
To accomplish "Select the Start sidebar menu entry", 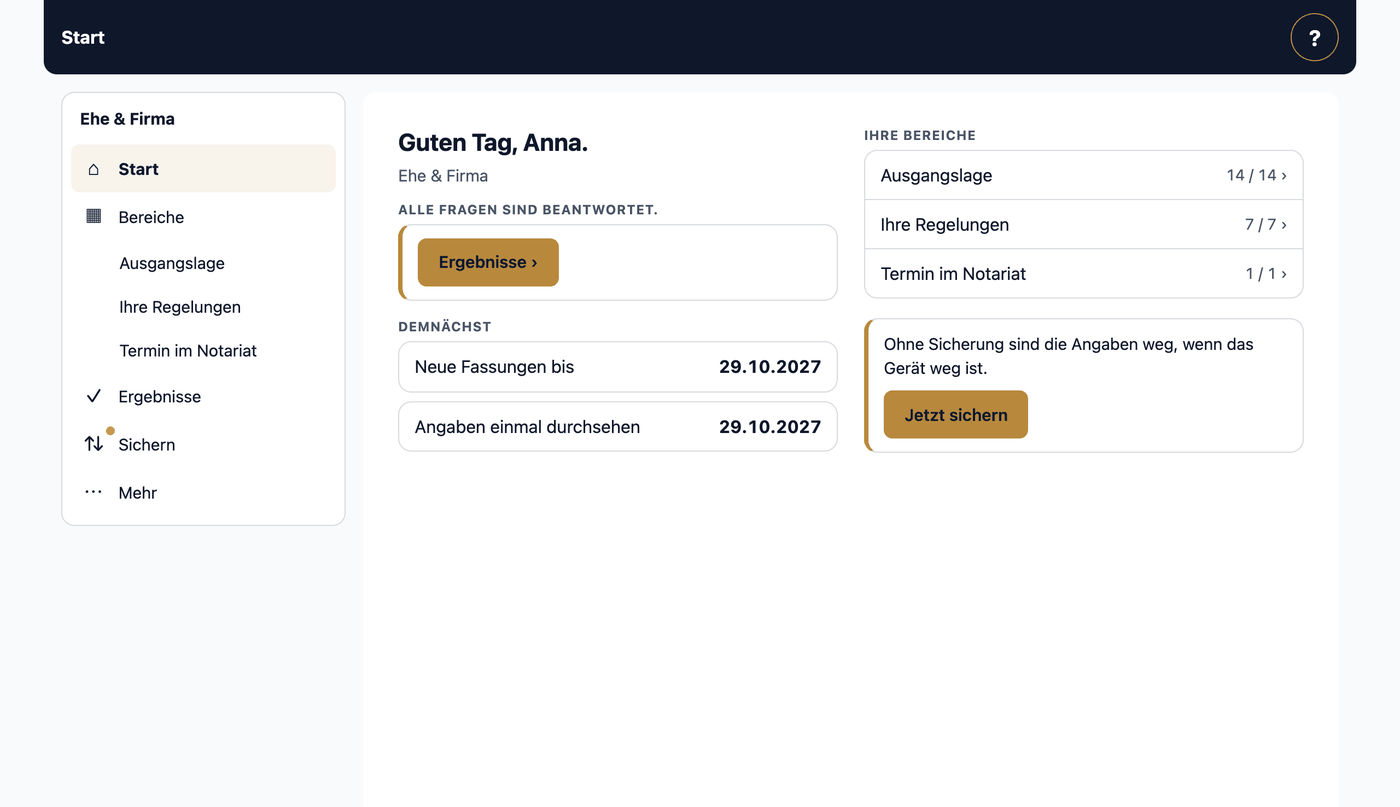I will click(x=203, y=169).
